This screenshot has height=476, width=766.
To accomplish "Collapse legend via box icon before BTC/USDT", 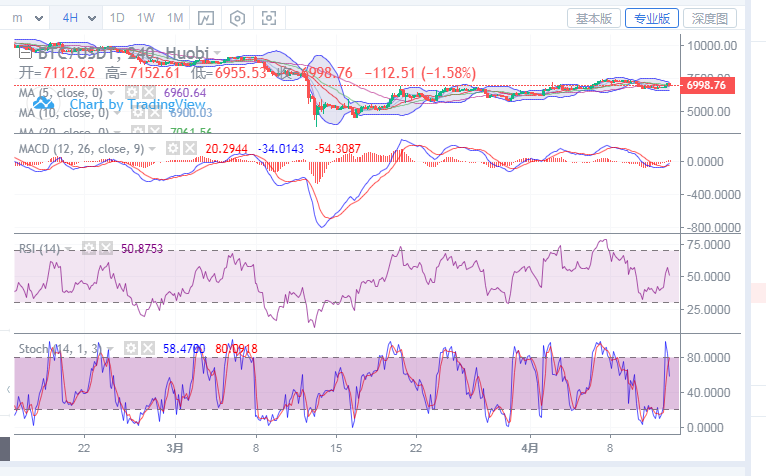I will [x=25, y=52].
